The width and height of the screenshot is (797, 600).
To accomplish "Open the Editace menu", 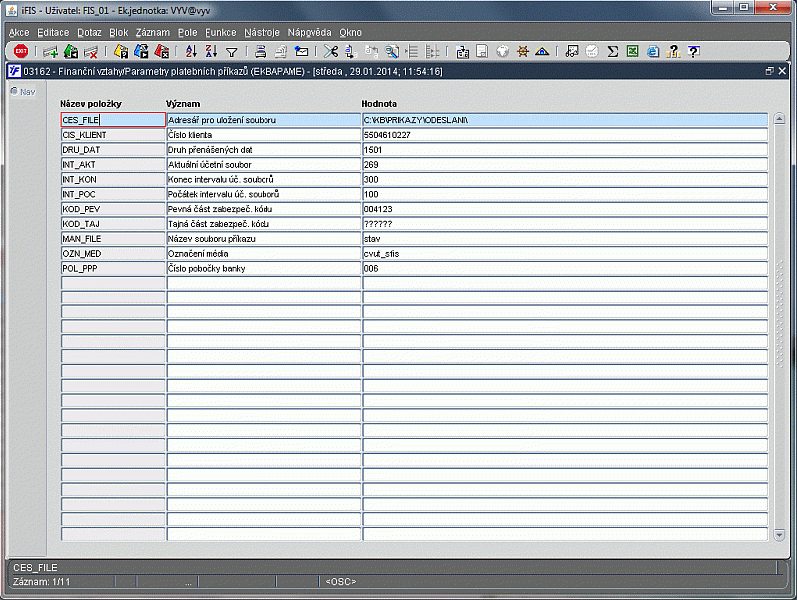I will 53,32.
